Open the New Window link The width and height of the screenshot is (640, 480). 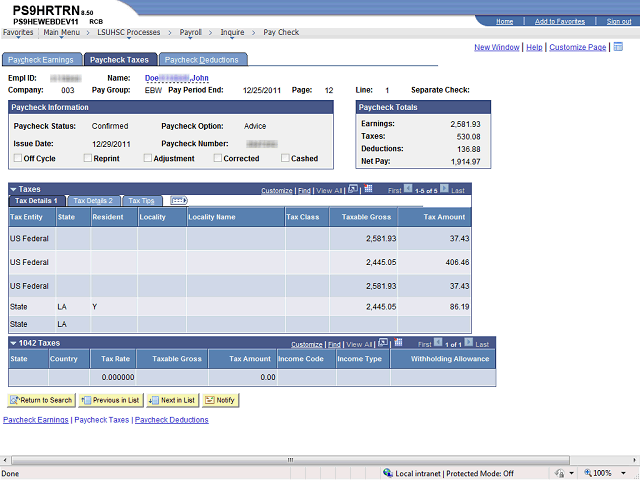[x=497, y=47]
